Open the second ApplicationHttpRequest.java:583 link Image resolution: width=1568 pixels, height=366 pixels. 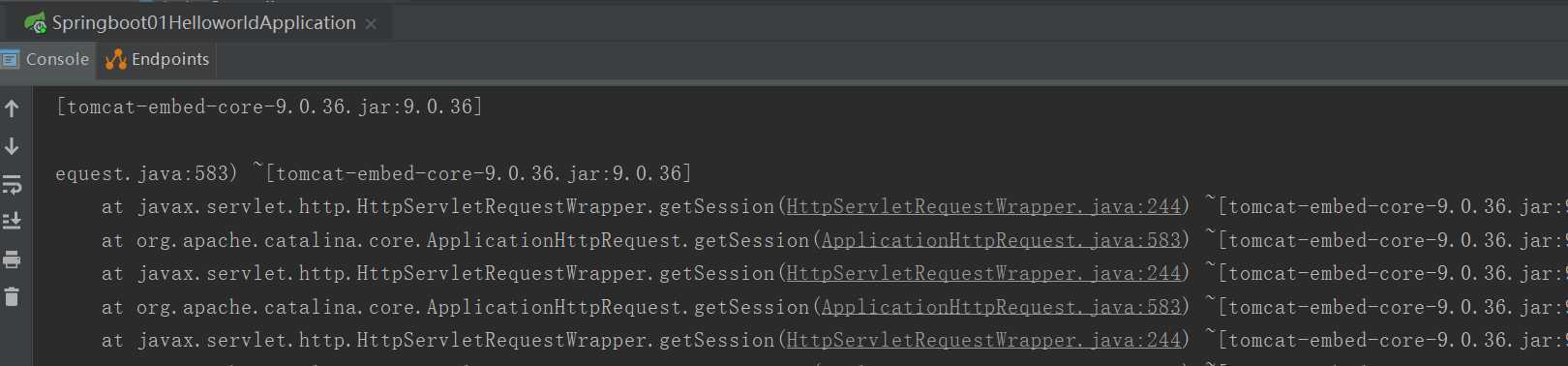(1001, 307)
